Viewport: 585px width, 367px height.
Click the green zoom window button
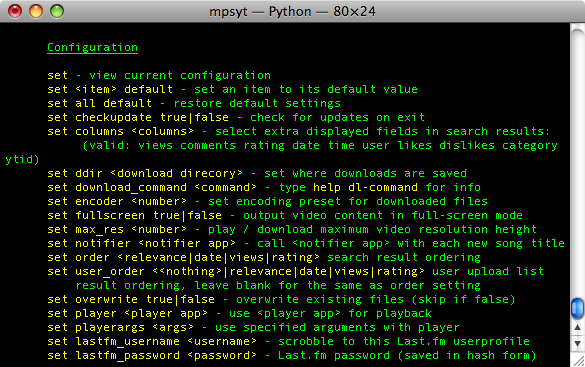[57, 11]
